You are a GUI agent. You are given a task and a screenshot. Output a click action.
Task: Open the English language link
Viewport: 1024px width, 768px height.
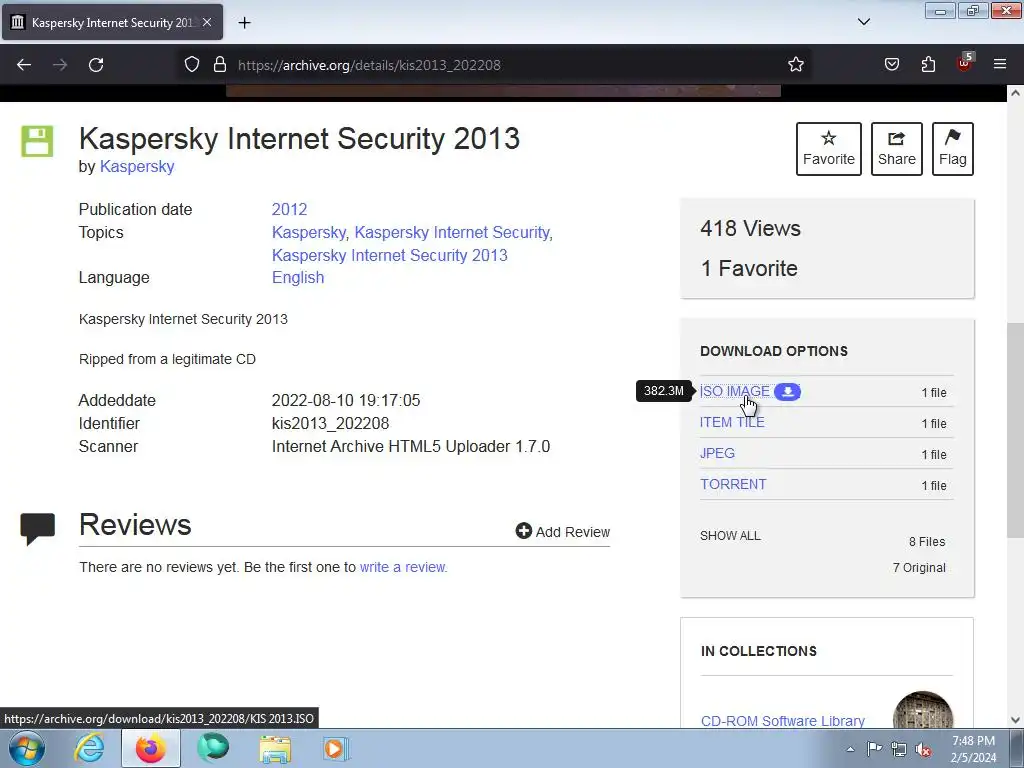click(x=298, y=278)
